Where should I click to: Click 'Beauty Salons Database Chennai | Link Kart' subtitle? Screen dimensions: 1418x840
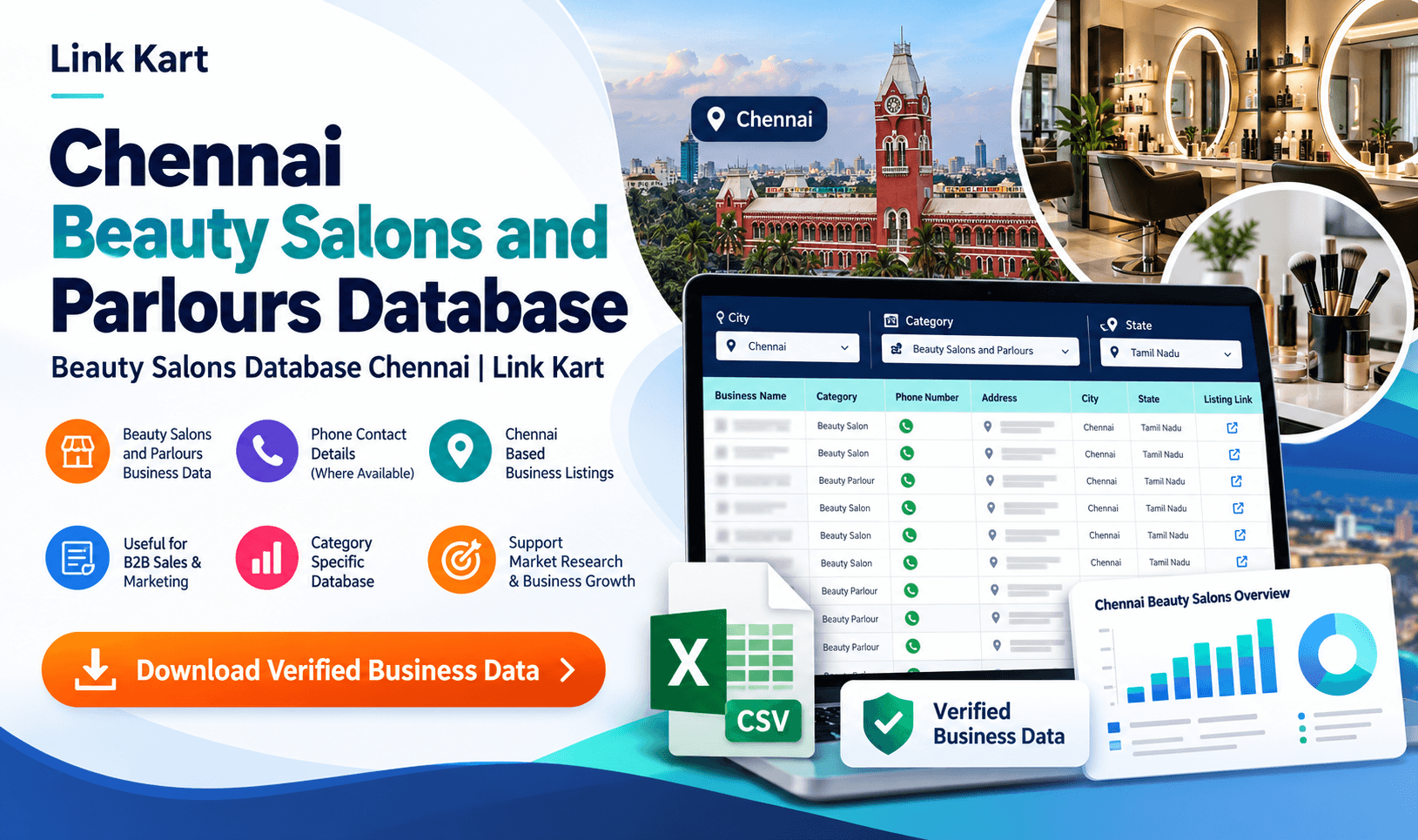coord(327,367)
